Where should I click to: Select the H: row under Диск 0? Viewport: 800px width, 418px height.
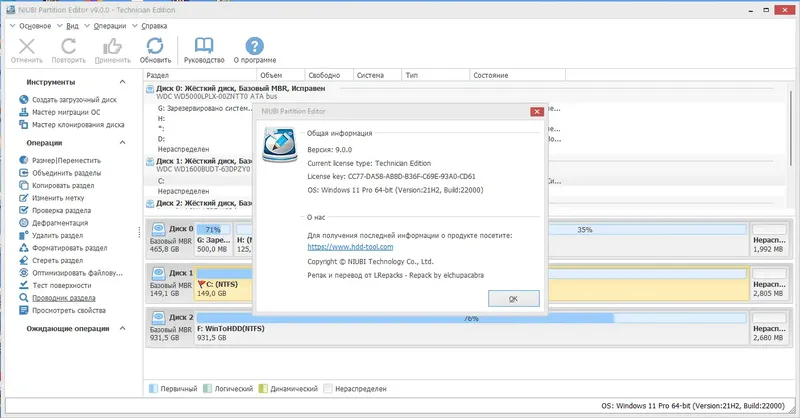[x=161, y=118]
